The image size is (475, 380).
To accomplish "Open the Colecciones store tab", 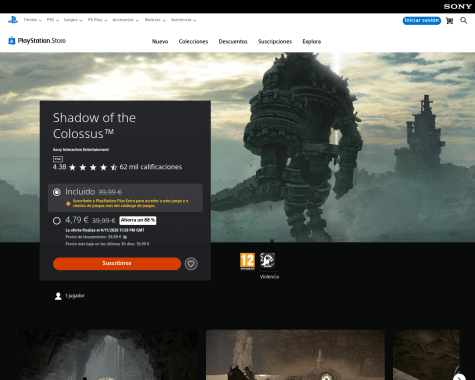I will (193, 42).
